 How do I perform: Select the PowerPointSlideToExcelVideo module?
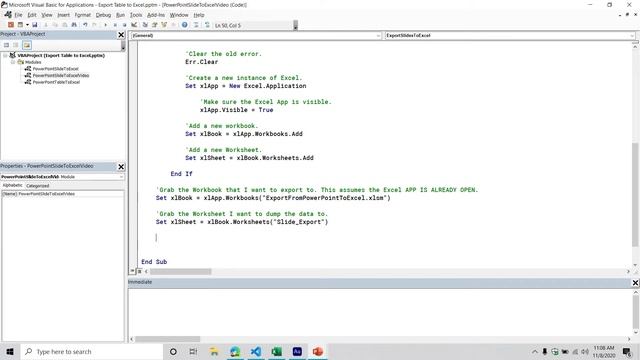coord(61,75)
